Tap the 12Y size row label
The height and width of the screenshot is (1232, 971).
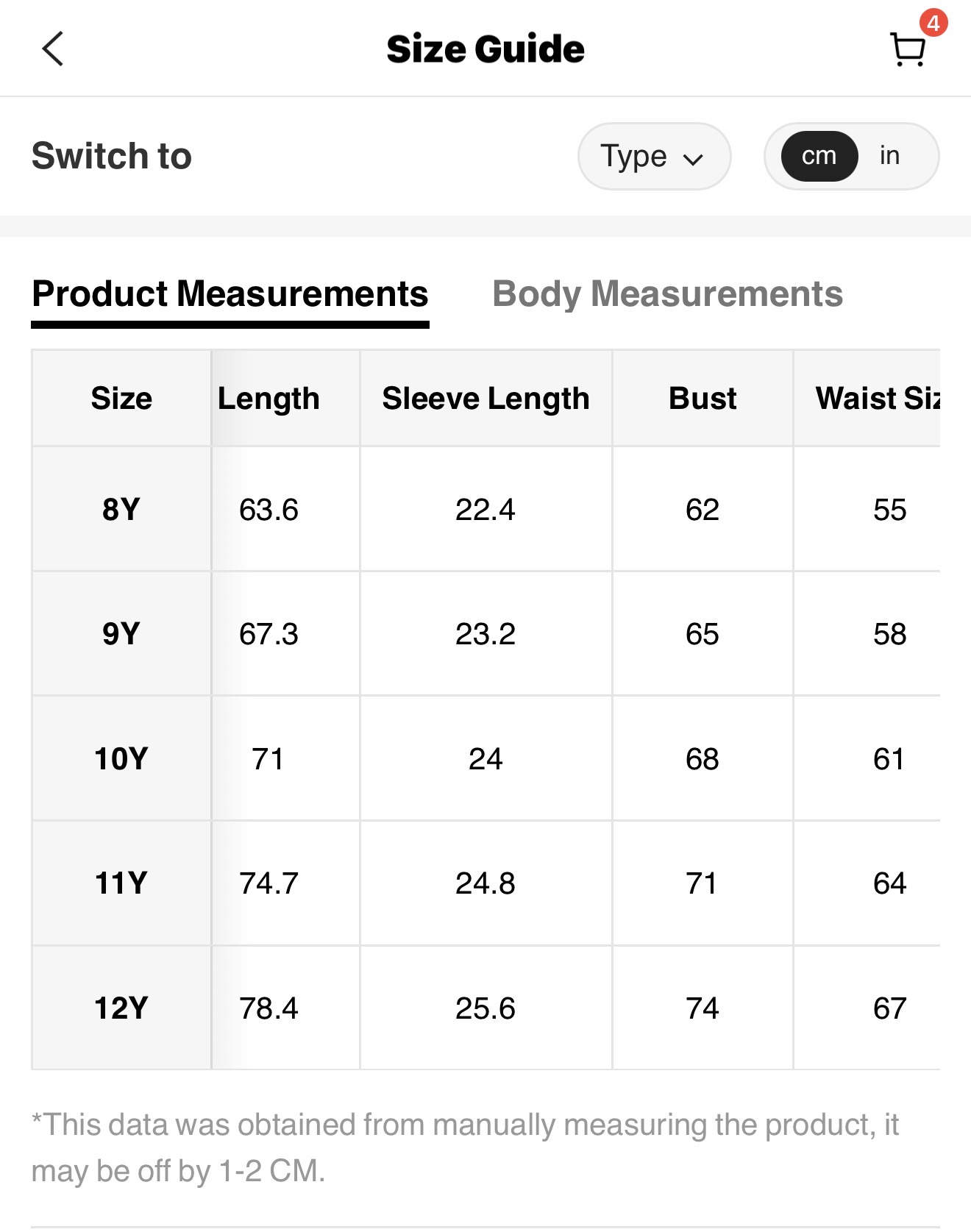tap(121, 1008)
